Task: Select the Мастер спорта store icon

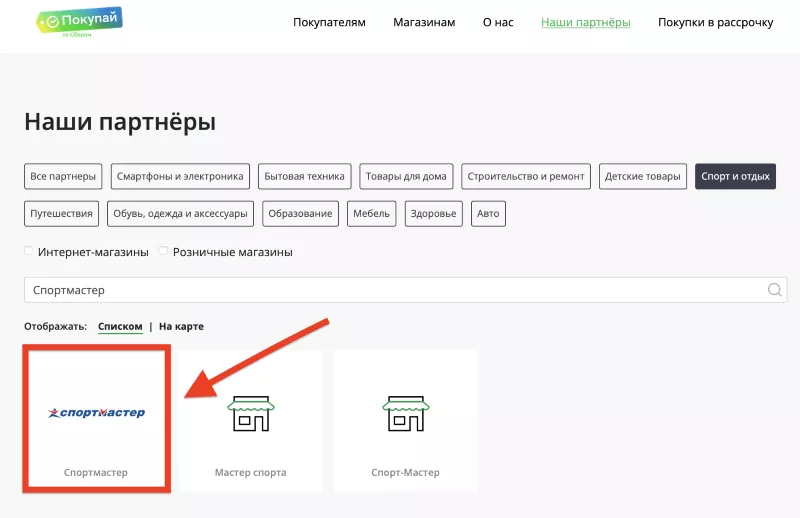Action: 251,413
